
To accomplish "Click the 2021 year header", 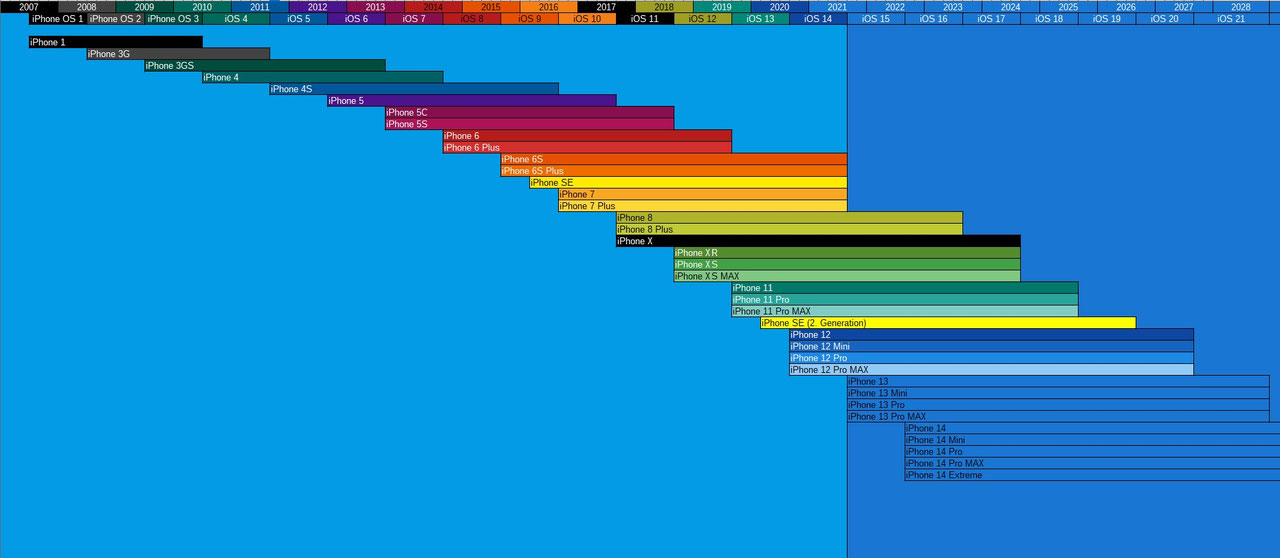I will point(837,6).
